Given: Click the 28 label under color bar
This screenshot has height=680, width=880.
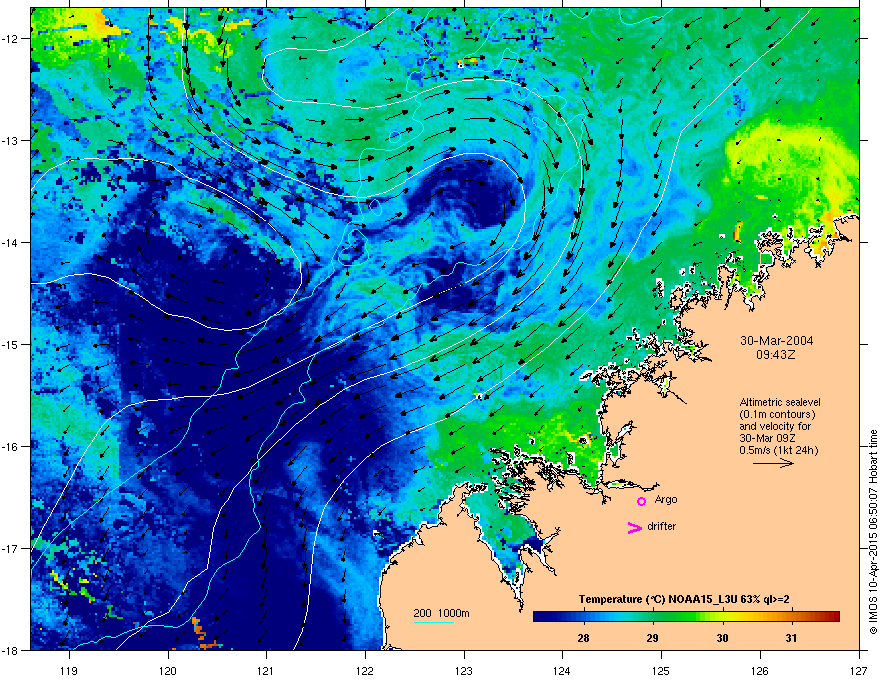Looking at the screenshot, I should (584, 638).
